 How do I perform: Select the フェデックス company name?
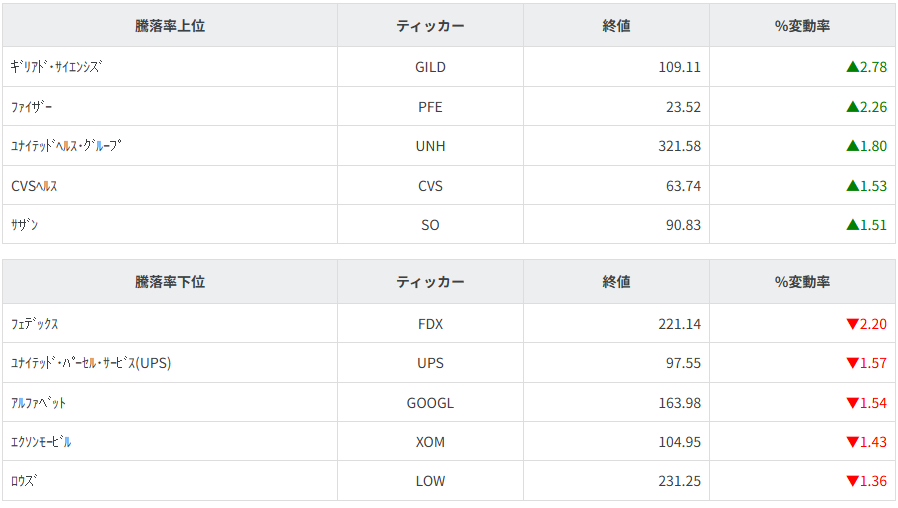click(35, 324)
